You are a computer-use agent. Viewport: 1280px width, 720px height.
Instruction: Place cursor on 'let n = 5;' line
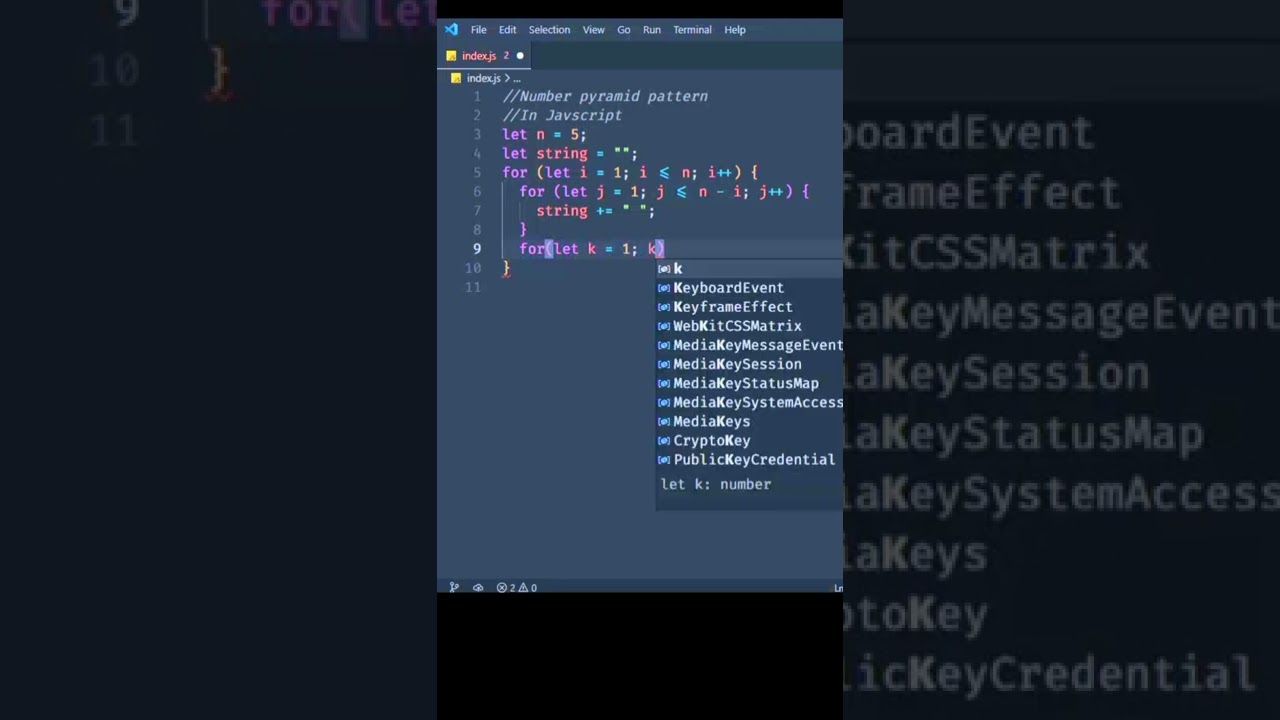coord(545,134)
